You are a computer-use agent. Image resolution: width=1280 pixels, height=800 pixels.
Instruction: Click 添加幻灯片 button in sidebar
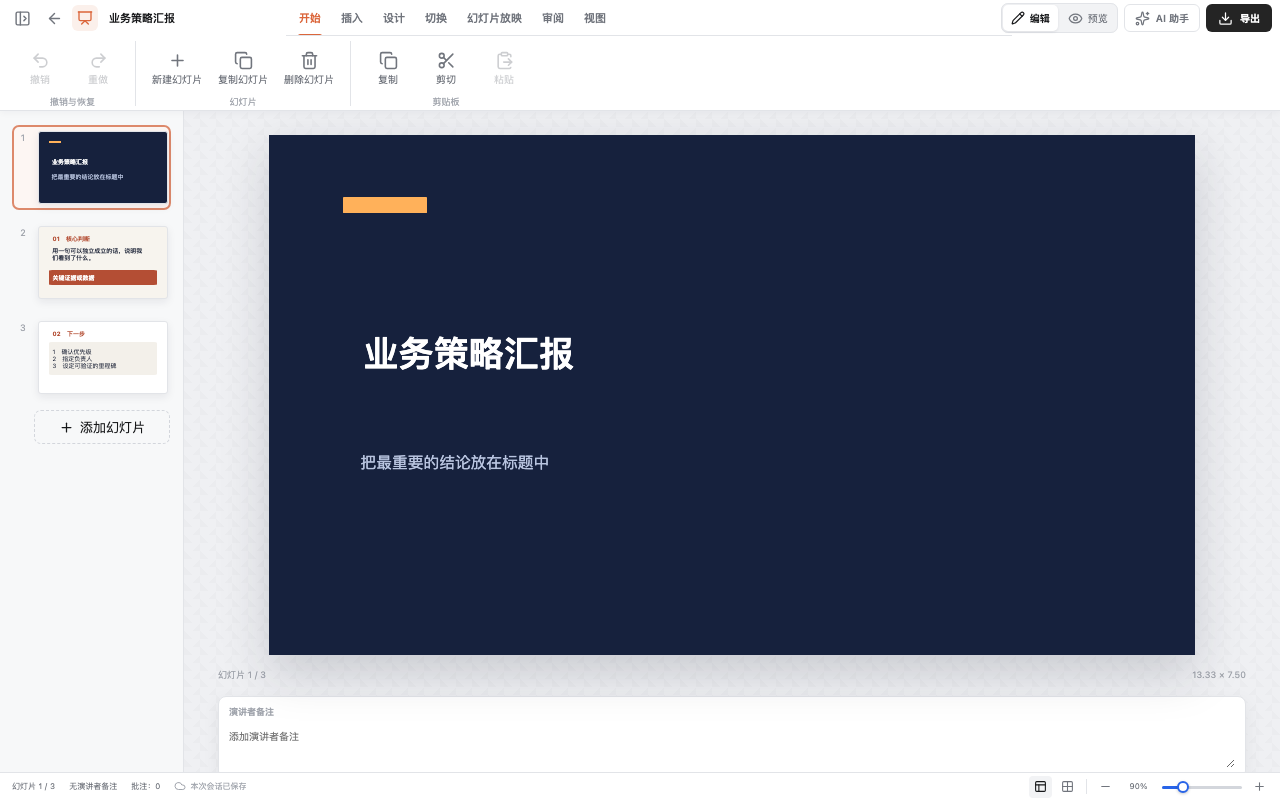[x=102, y=427]
